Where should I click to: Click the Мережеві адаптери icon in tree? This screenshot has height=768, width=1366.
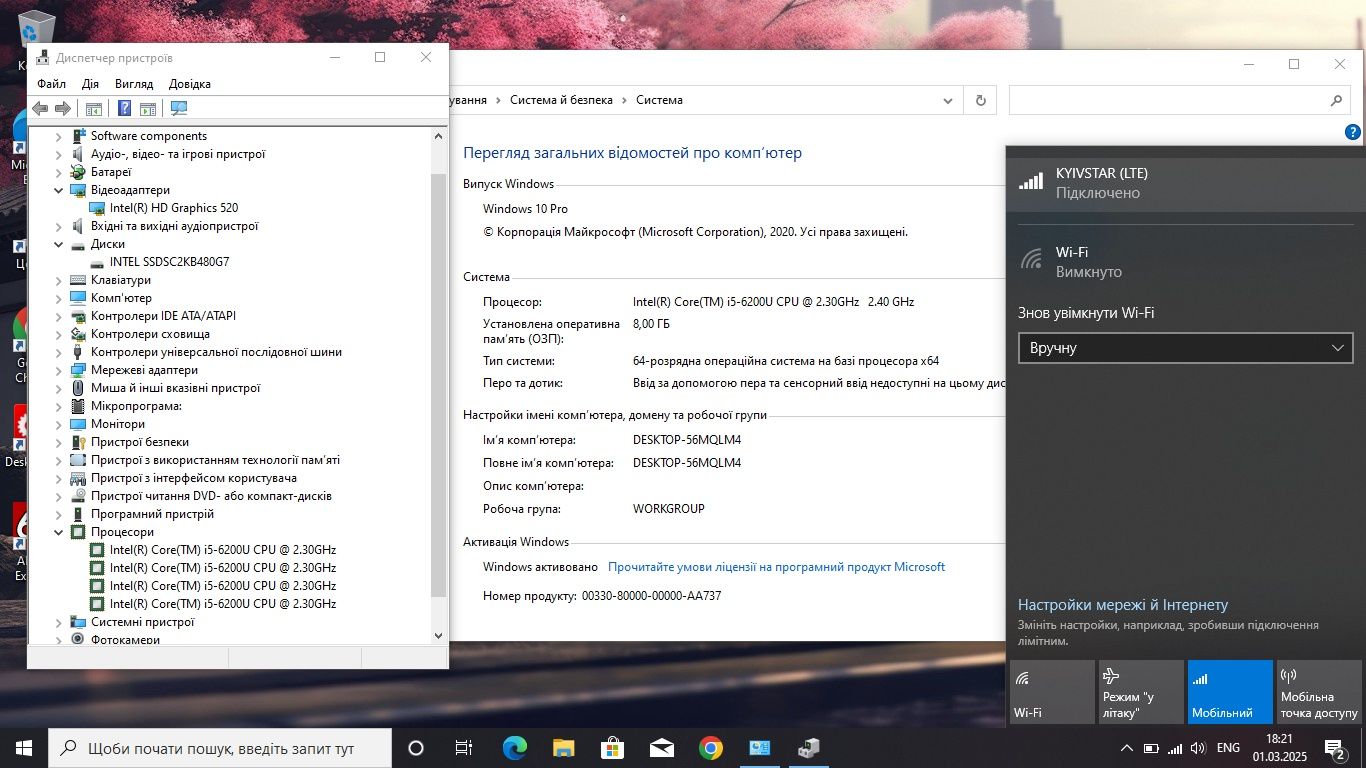[x=78, y=370]
